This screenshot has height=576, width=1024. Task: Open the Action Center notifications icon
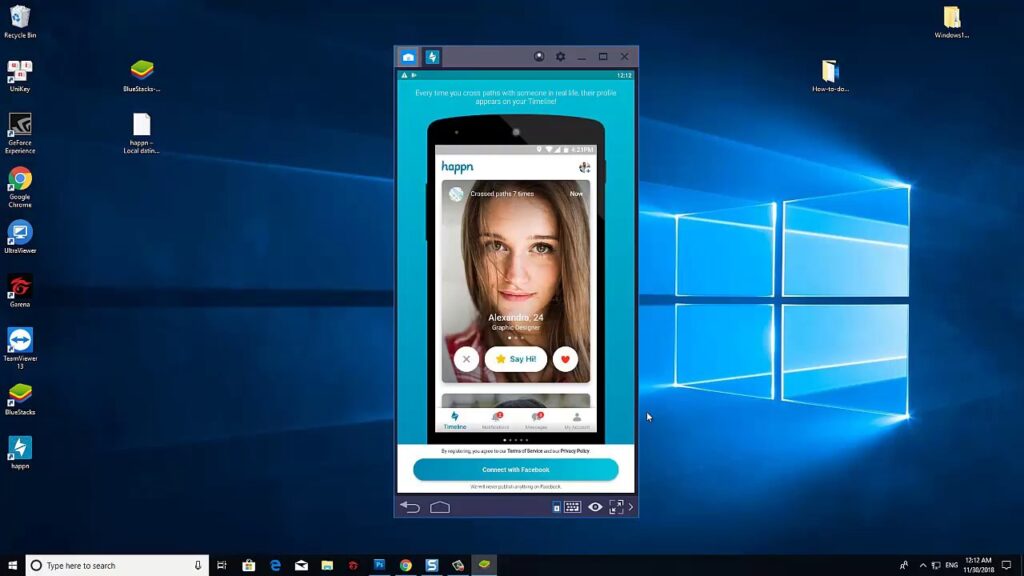1007,566
